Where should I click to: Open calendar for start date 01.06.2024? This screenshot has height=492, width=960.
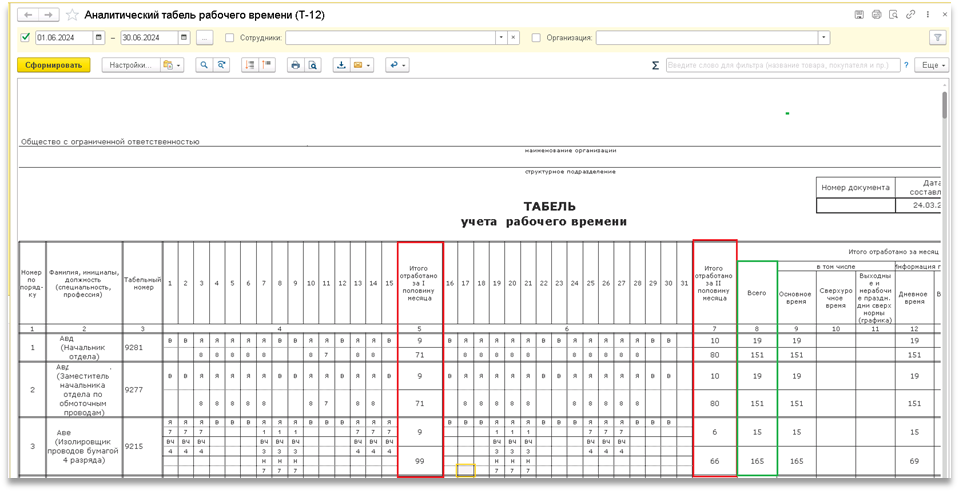98,38
